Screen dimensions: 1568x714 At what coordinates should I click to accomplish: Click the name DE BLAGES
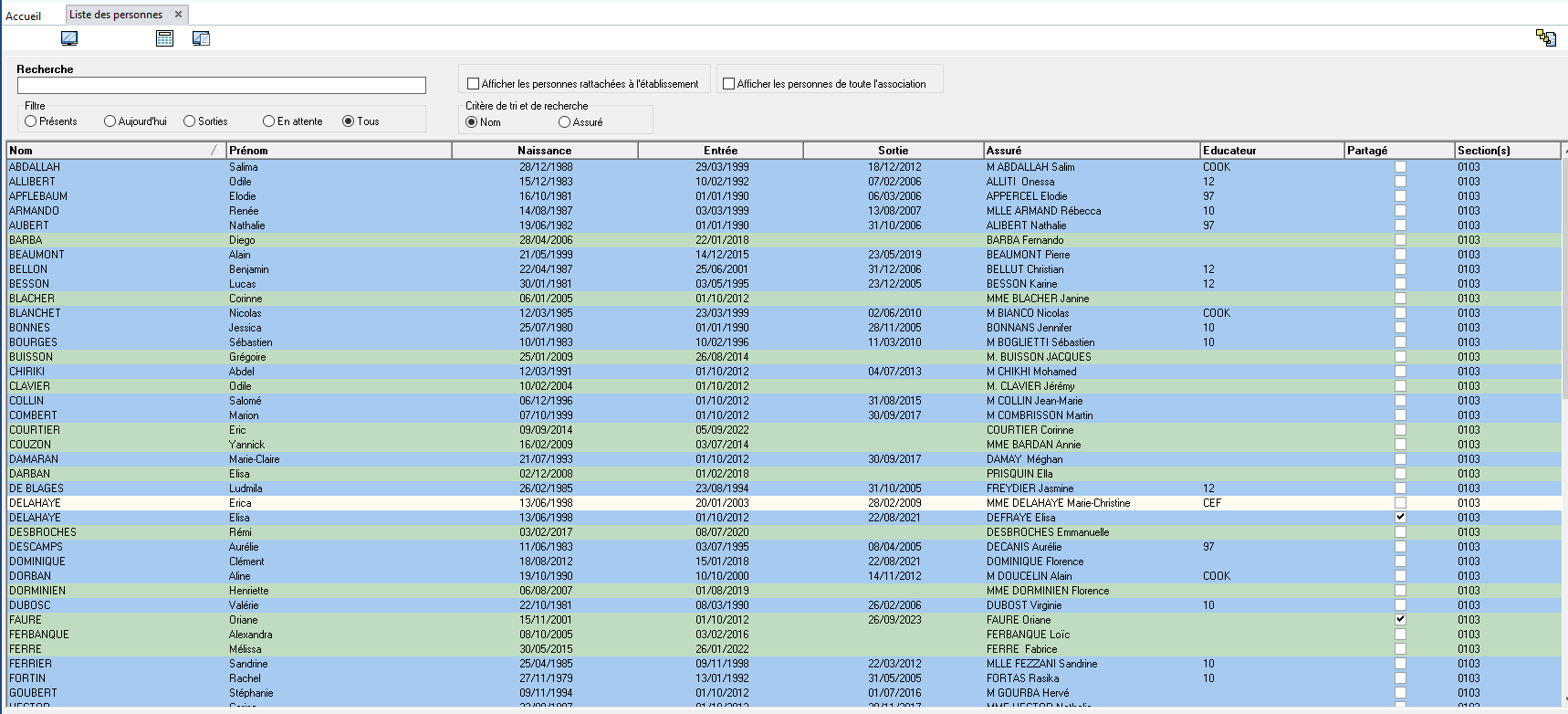pos(37,488)
